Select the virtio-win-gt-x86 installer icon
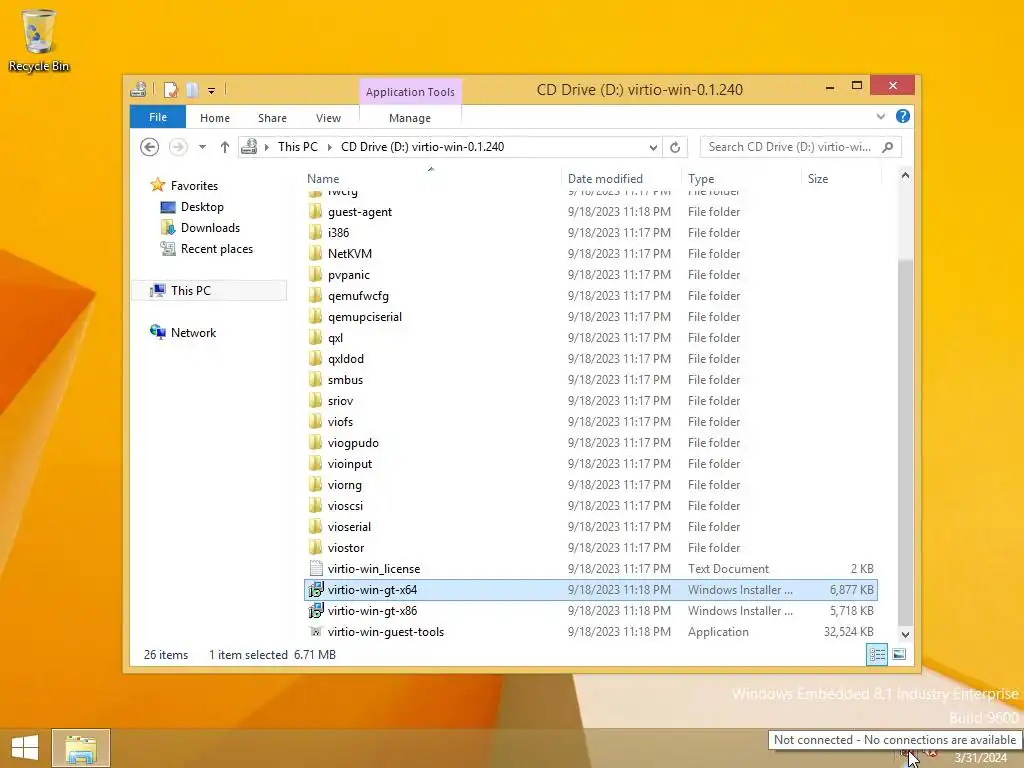 point(316,611)
